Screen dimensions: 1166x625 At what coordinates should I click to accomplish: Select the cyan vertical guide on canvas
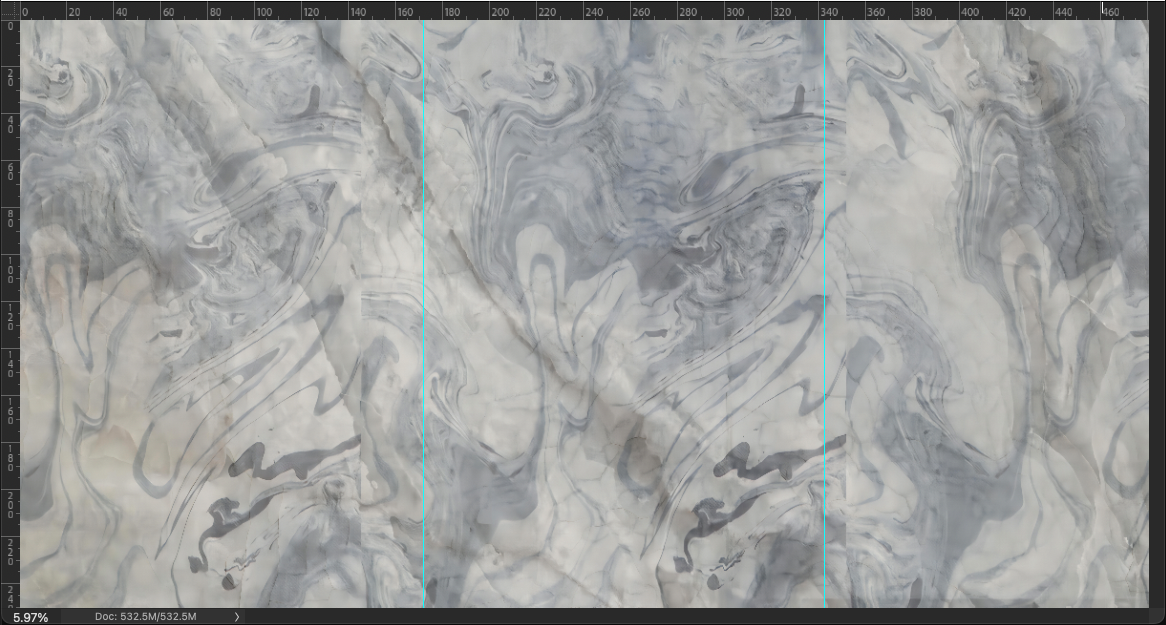pyautogui.click(x=824, y=300)
